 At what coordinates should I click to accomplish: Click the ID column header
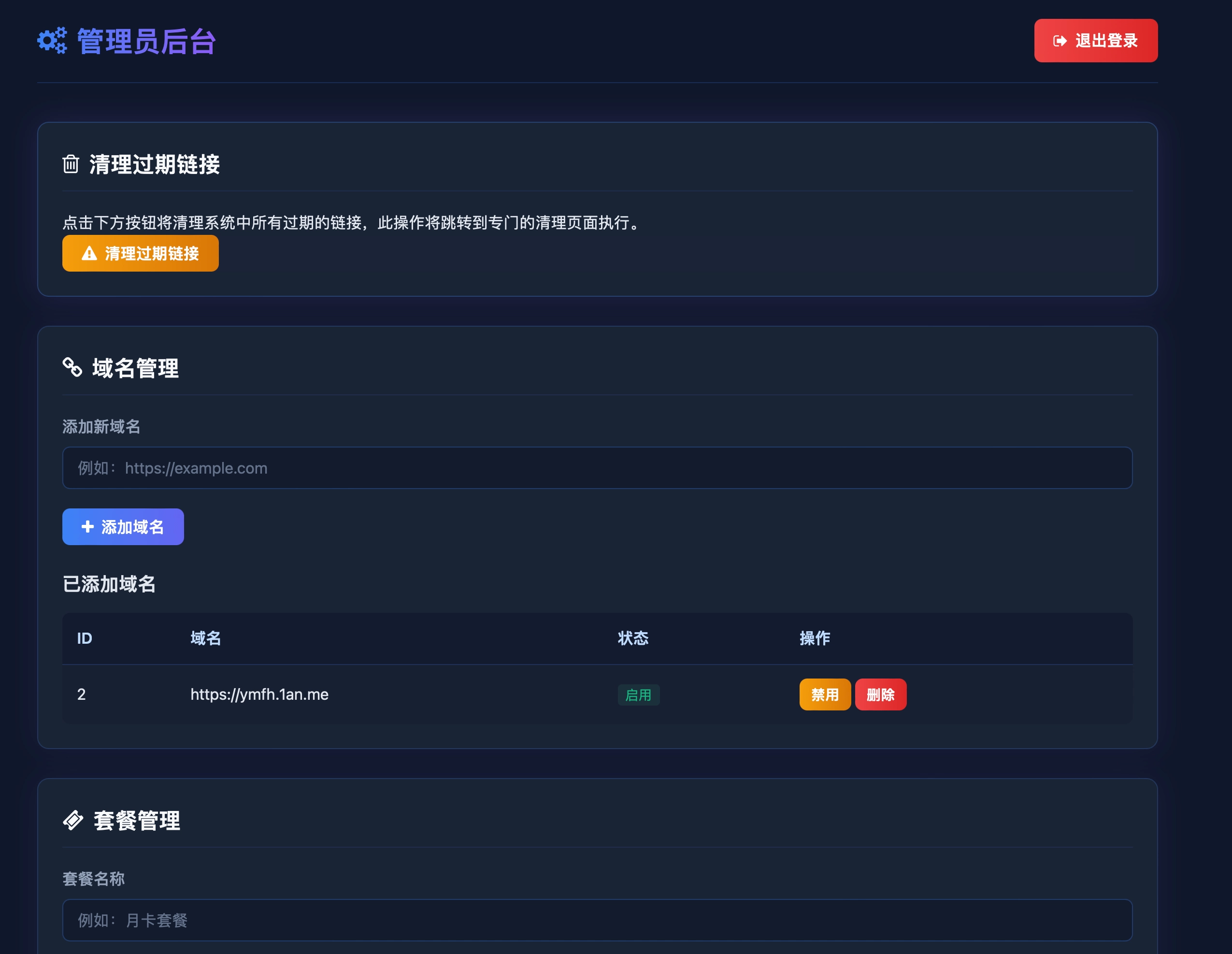click(85, 638)
